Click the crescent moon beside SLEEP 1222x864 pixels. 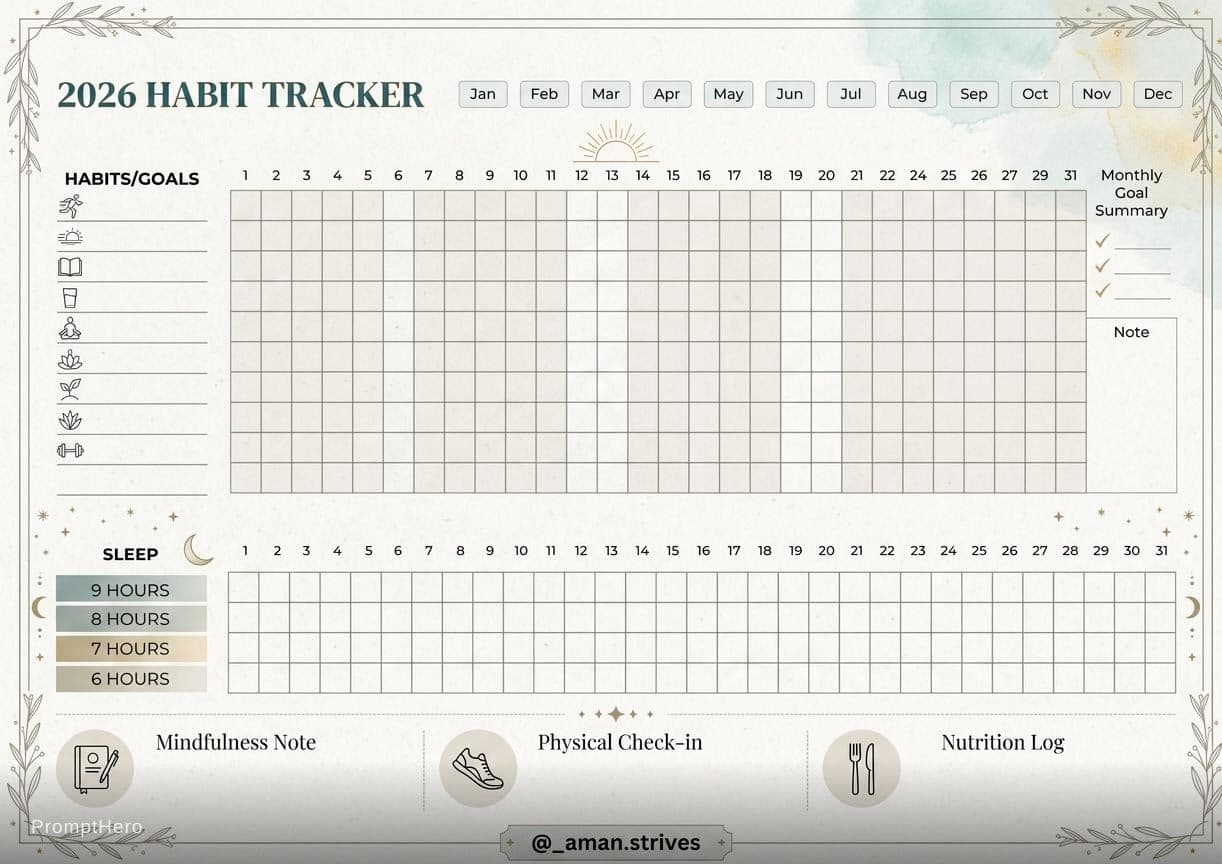[x=198, y=549]
